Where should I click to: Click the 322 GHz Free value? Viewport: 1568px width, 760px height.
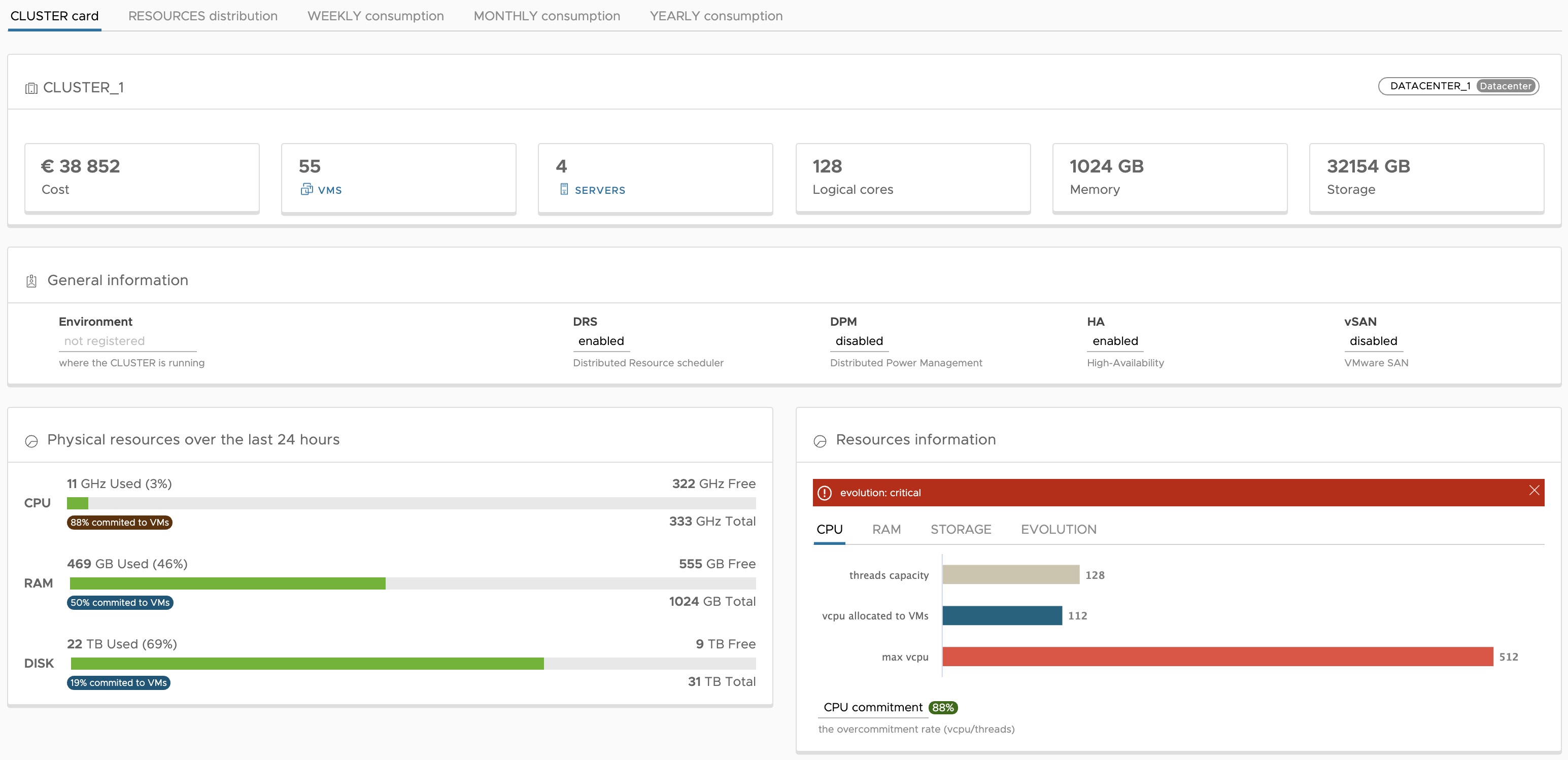[x=713, y=483]
